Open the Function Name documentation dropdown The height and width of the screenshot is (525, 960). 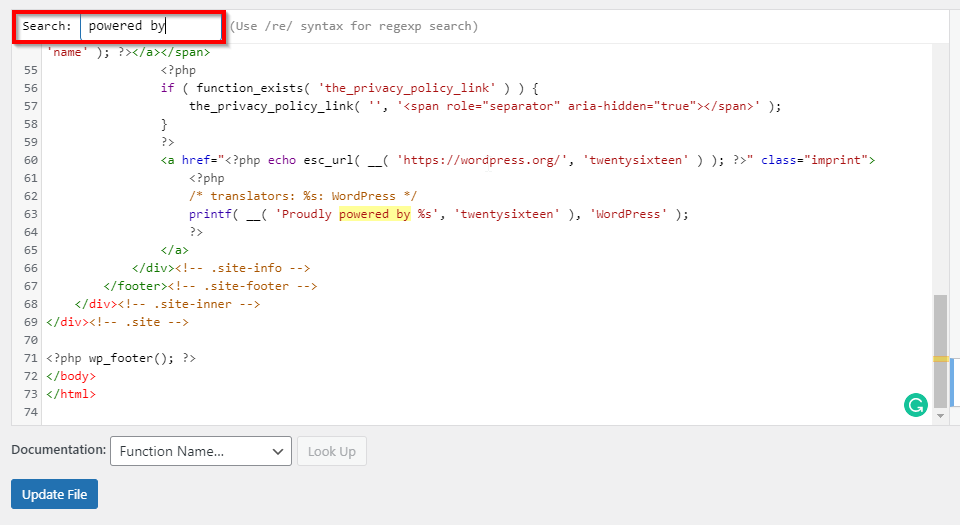click(201, 451)
